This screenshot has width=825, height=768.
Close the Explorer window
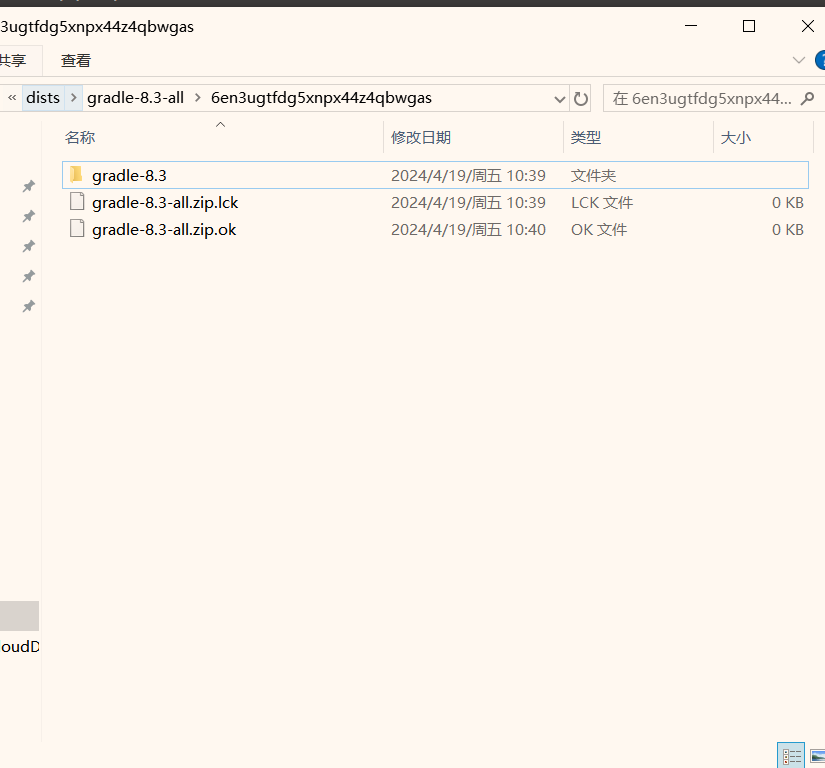(x=808, y=26)
